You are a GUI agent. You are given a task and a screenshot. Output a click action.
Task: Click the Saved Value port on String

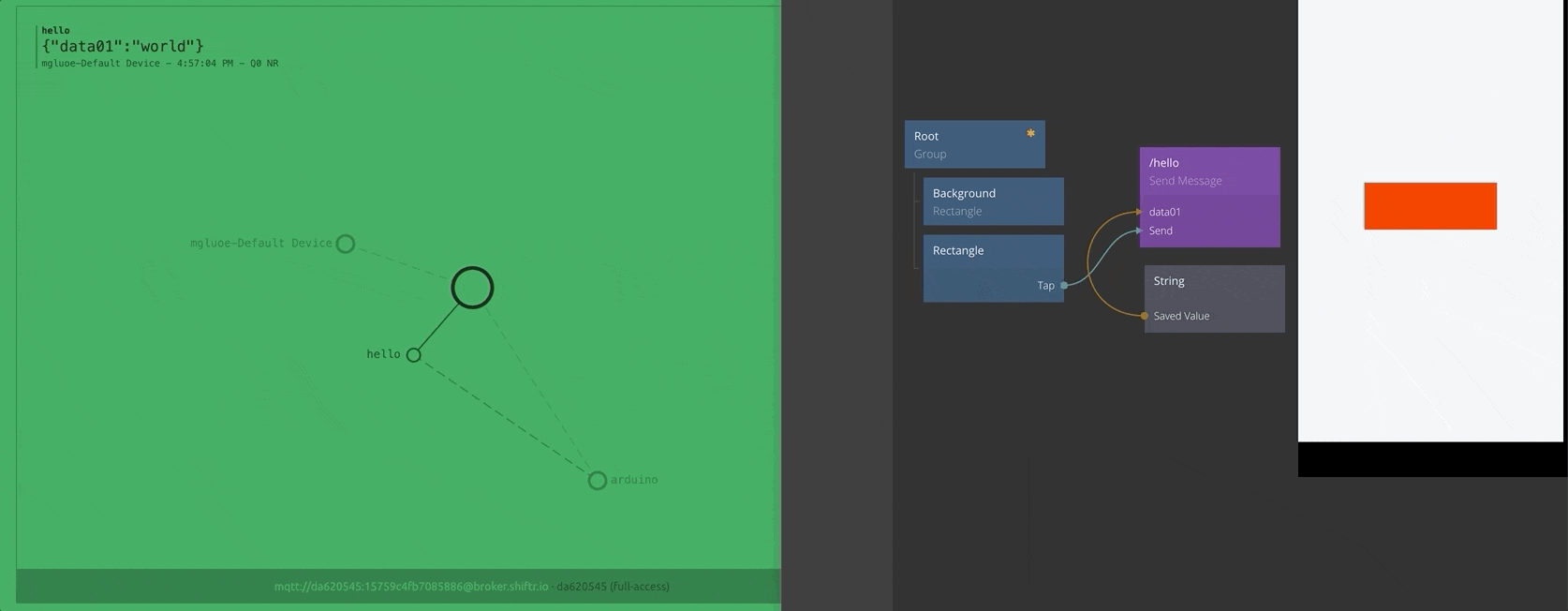coord(1145,316)
